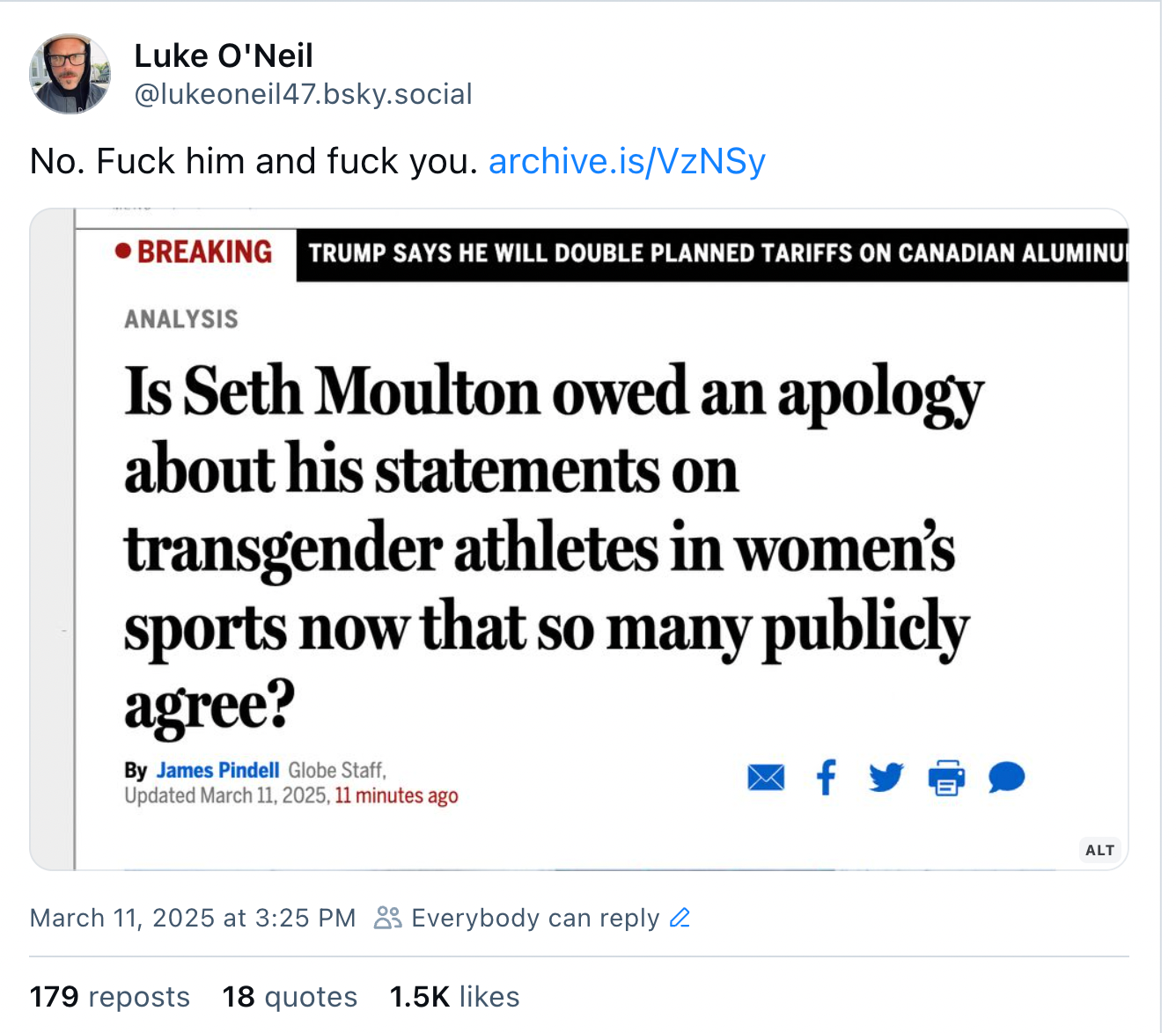View the 1.5K likes list
The width and height of the screenshot is (1176, 1033).
454,996
